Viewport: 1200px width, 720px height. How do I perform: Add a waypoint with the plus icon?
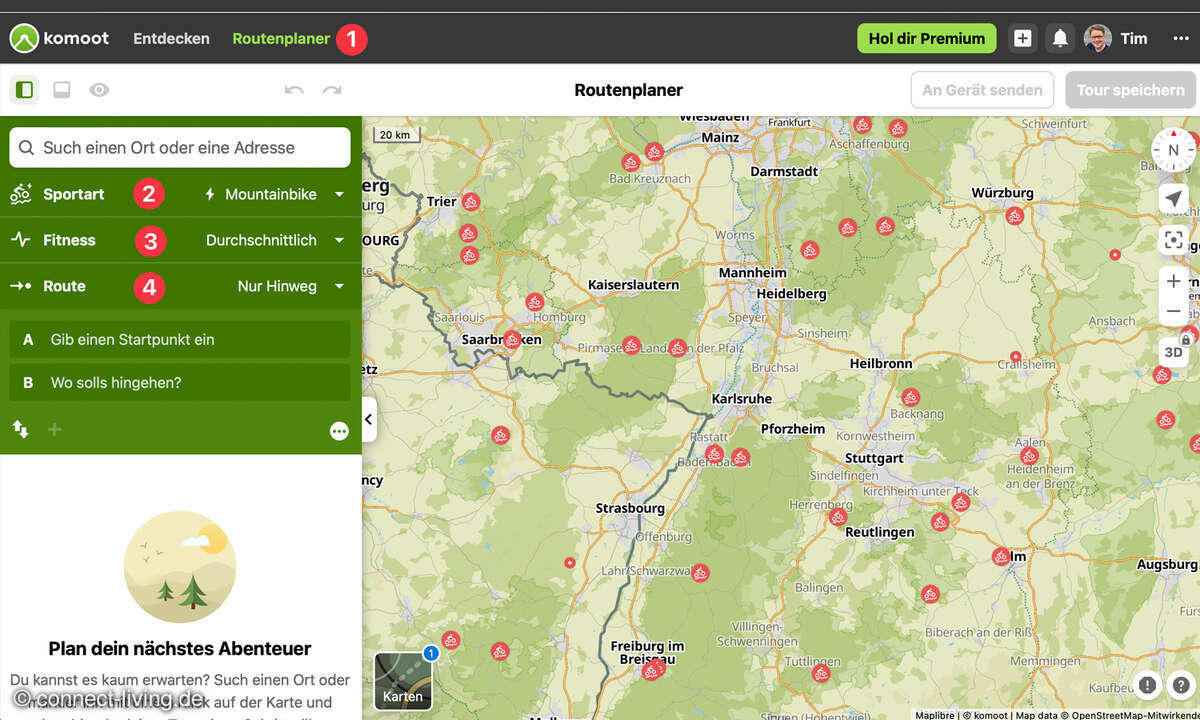[x=55, y=430]
